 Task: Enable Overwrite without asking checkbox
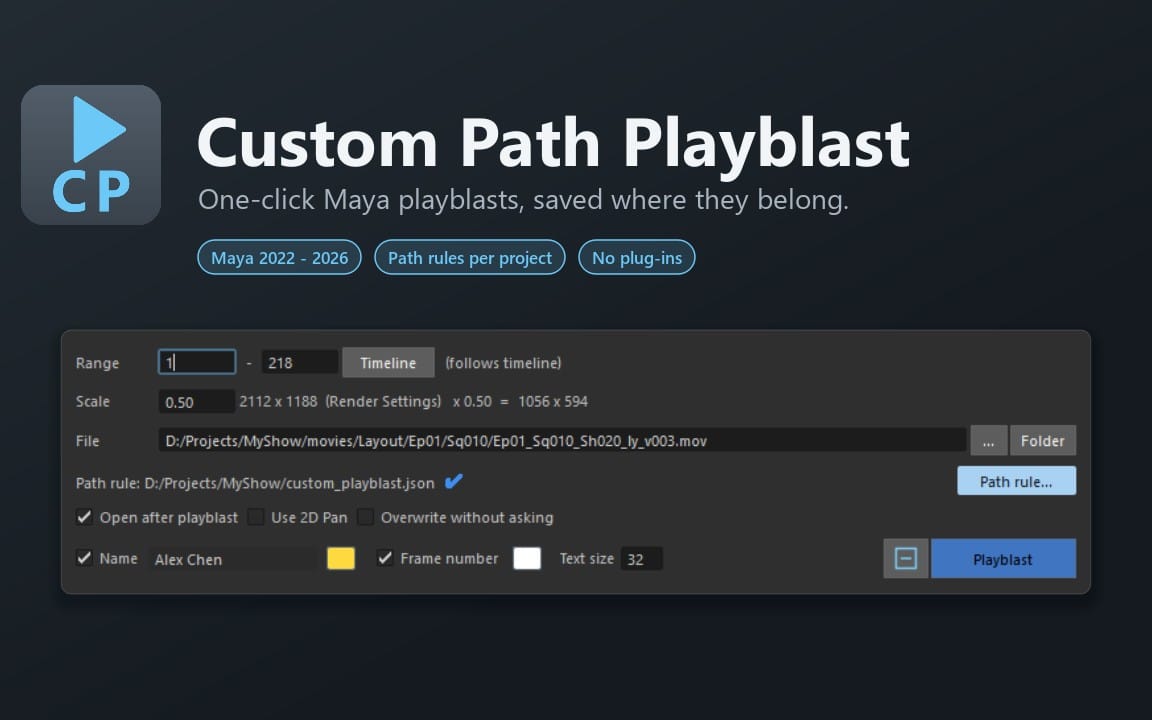[365, 517]
